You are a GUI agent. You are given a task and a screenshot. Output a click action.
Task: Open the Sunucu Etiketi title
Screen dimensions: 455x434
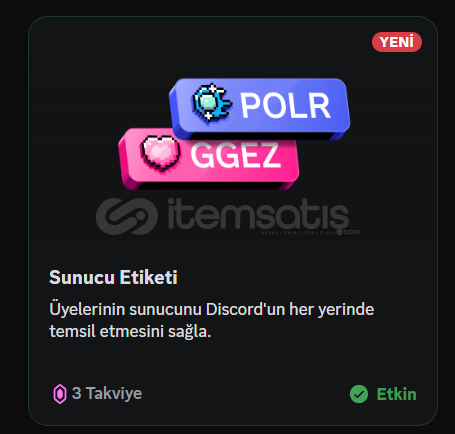click(113, 277)
